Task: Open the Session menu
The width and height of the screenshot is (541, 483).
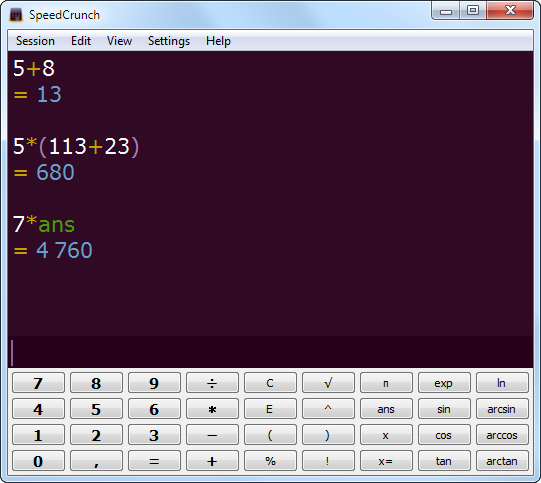Action: click(35, 41)
